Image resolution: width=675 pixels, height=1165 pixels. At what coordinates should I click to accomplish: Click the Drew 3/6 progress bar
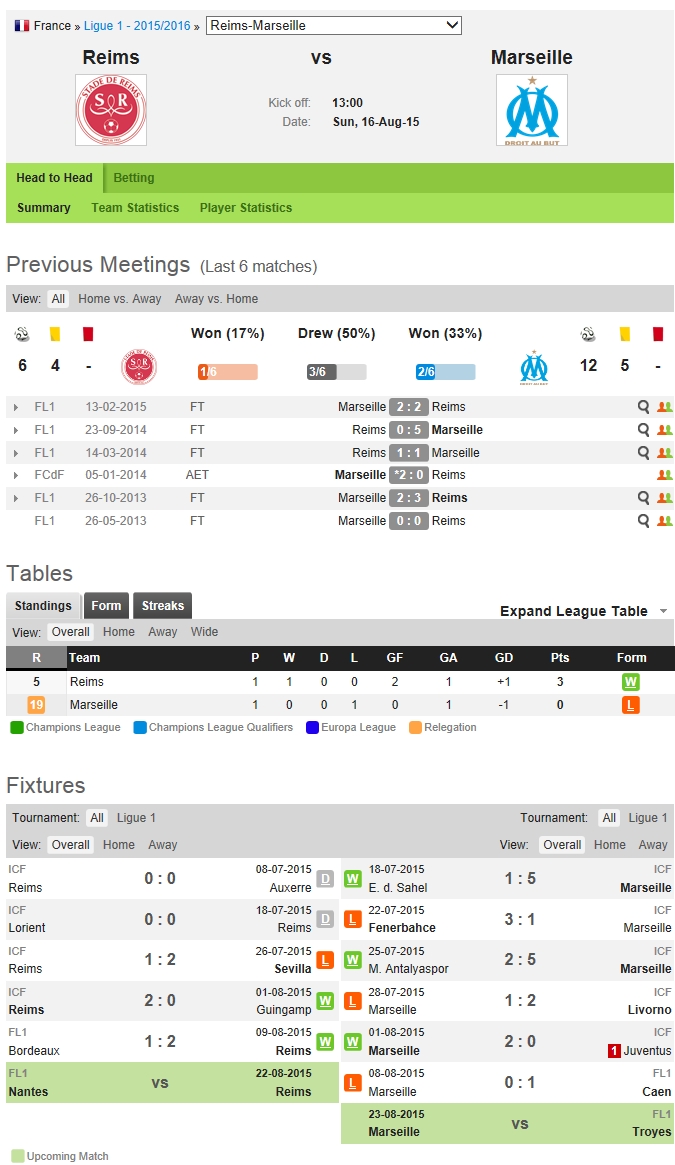336,372
